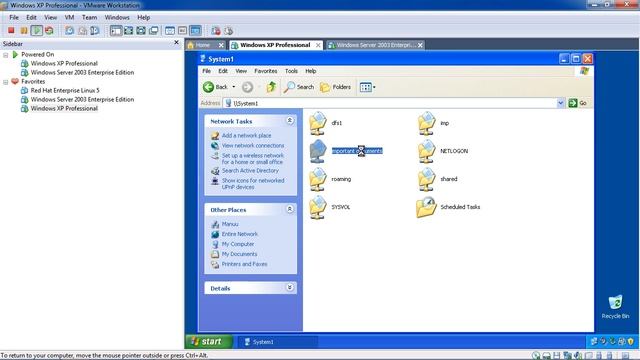Select Windows Server 2003 under Favorites
The height and width of the screenshot is (360, 640).
82,100
